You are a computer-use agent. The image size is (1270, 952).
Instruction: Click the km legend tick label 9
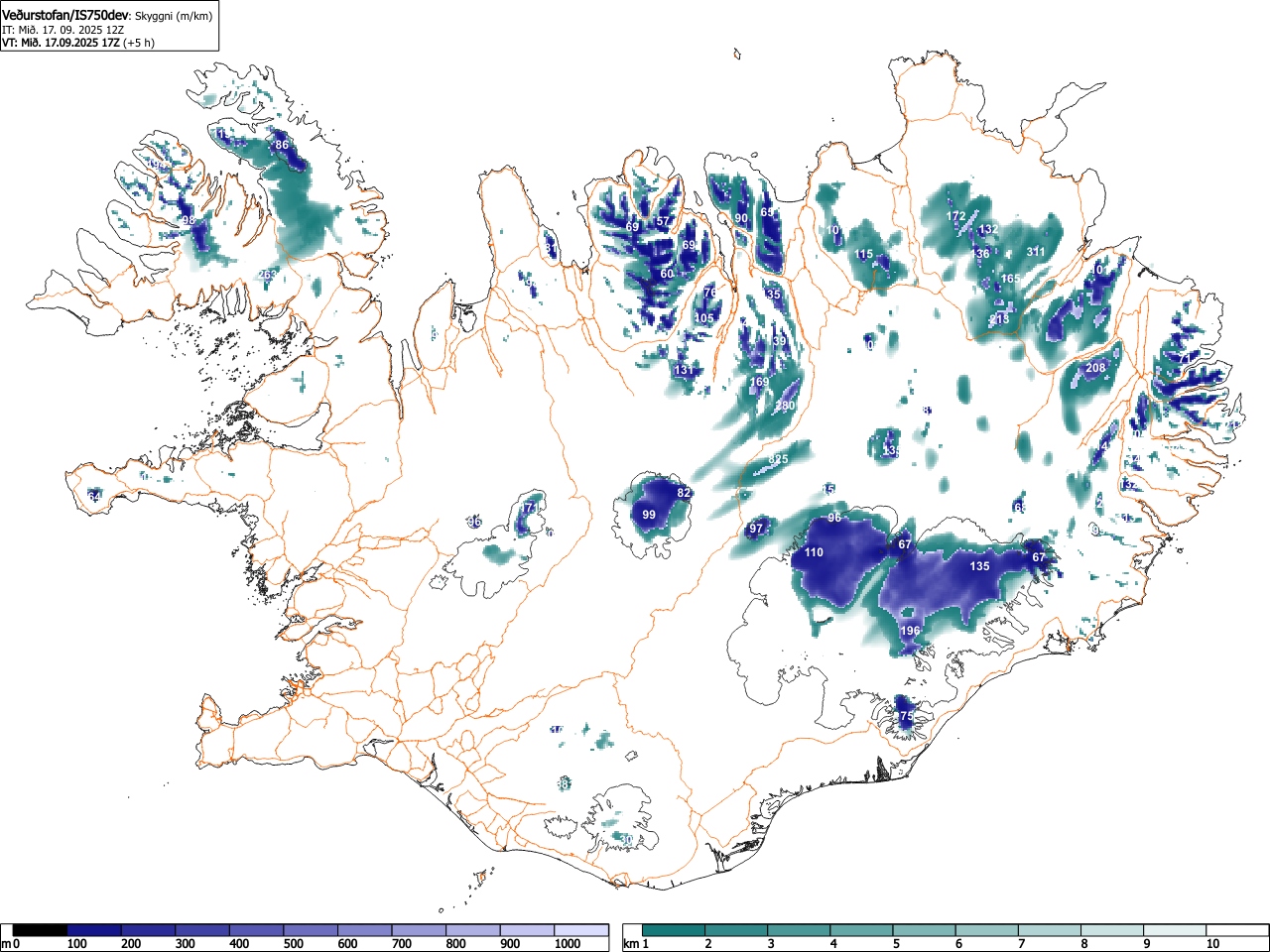coord(1146,944)
